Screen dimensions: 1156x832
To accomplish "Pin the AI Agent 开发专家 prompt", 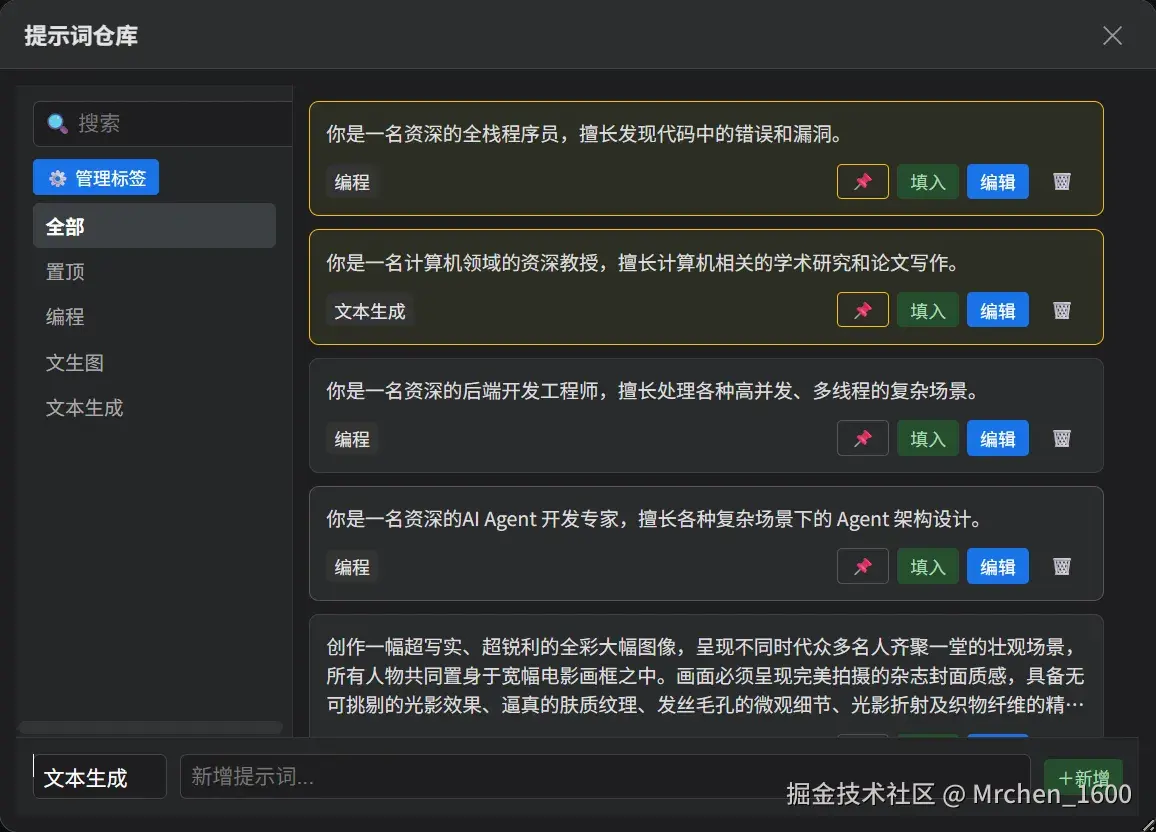I will click(x=862, y=566).
